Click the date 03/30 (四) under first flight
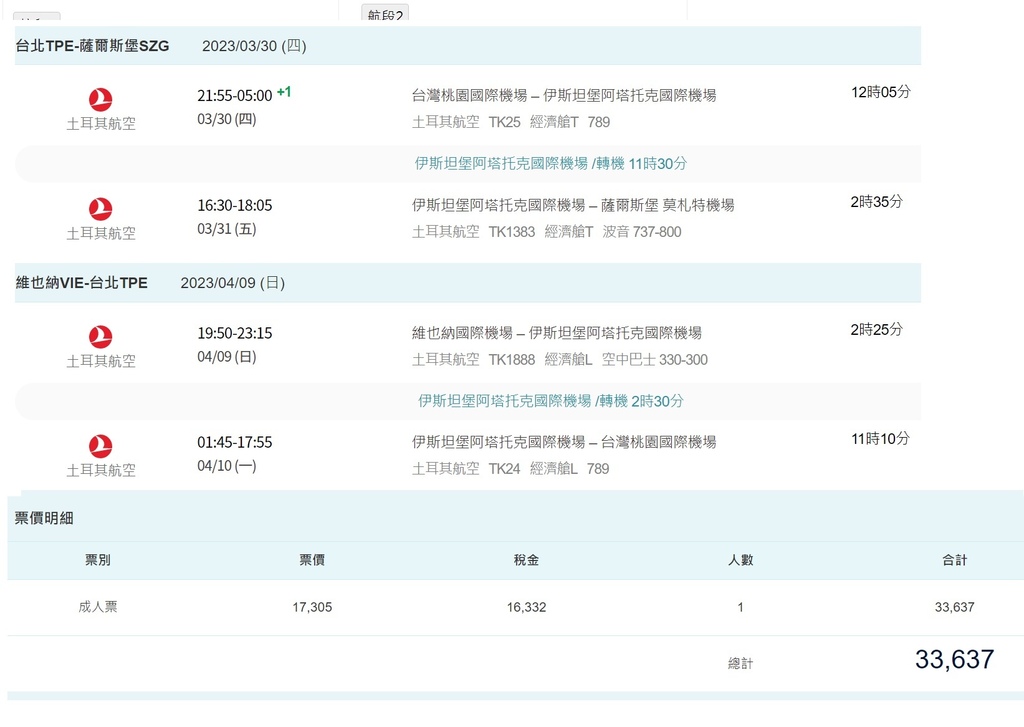The height and width of the screenshot is (727, 1024). (x=227, y=120)
